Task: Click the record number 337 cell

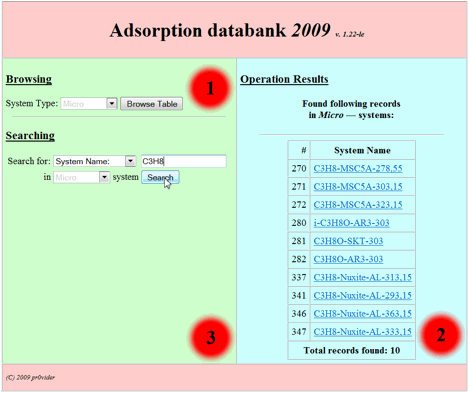Action: pos(299,277)
